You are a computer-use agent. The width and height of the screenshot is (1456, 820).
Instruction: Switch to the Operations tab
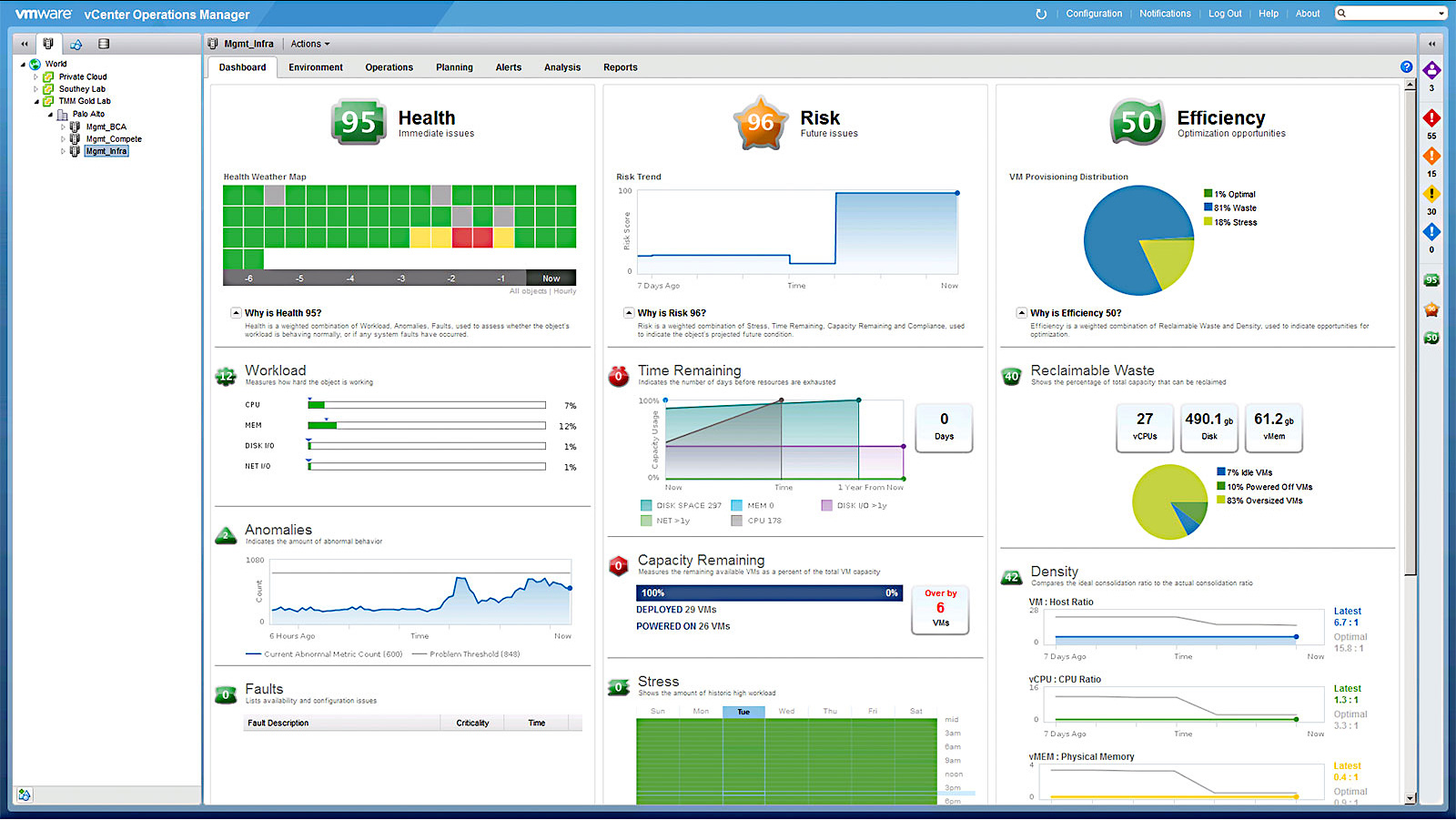click(389, 67)
